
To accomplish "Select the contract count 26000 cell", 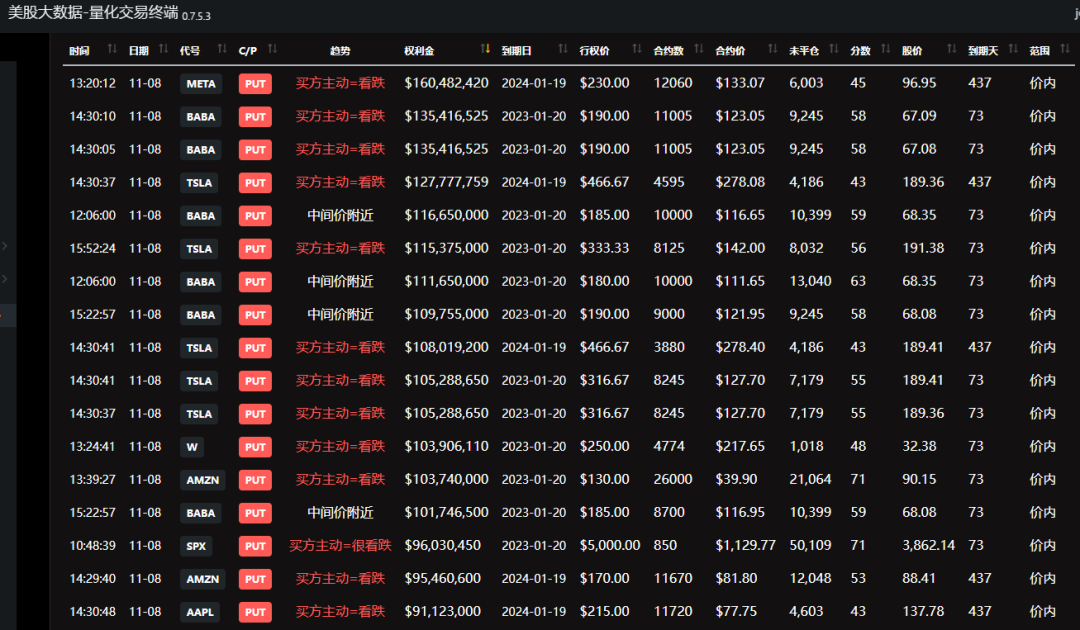I will [x=673, y=480].
